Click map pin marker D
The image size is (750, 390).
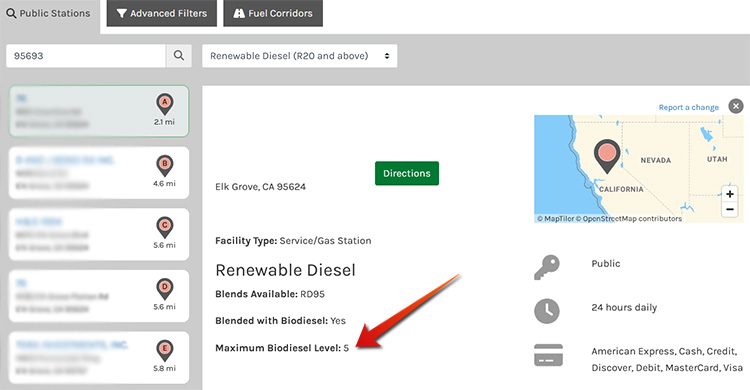pos(165,289)
